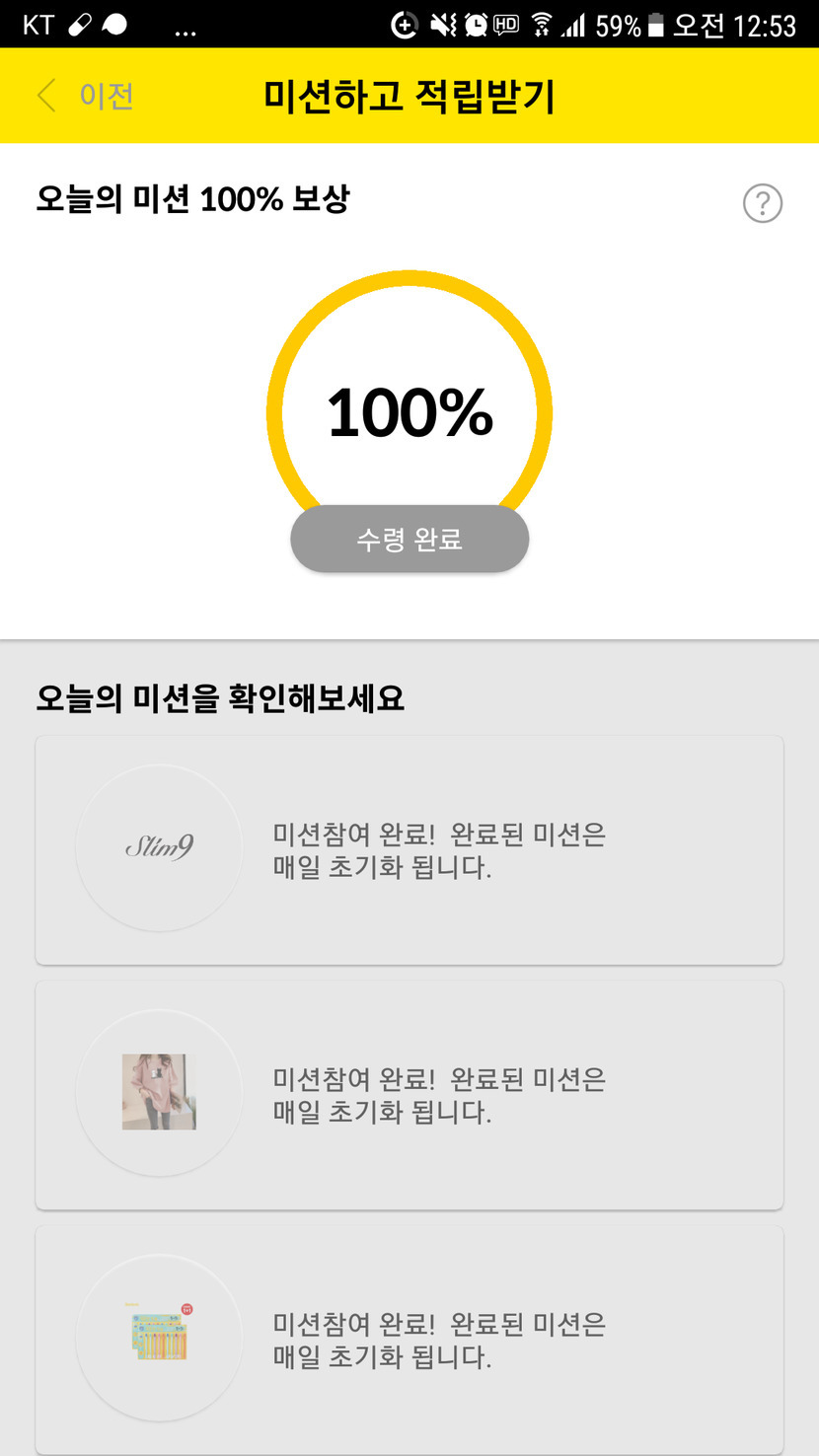Image resolution: width=819 pixels, height=1456 pixels.
Task: Tap the muted sound status icon
Action: click(x=443, y=25)
